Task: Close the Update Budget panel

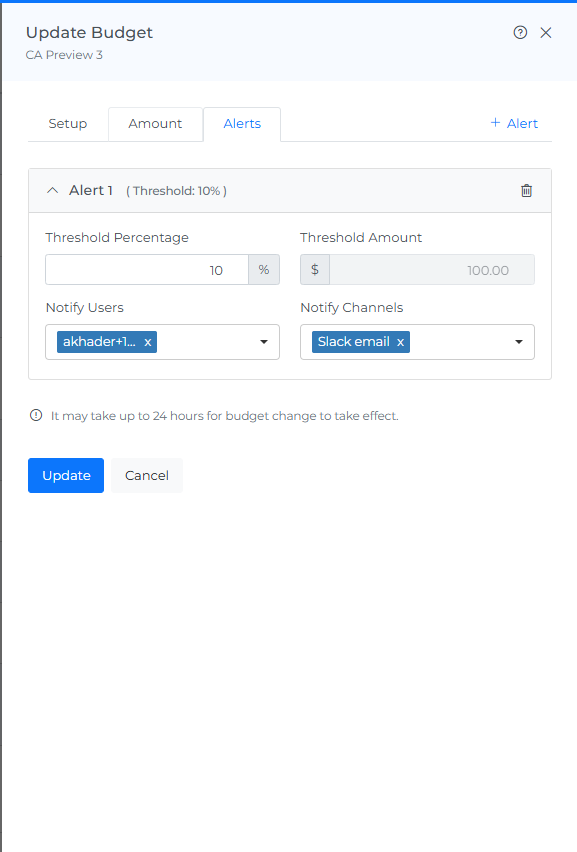Action: [546, 33]
